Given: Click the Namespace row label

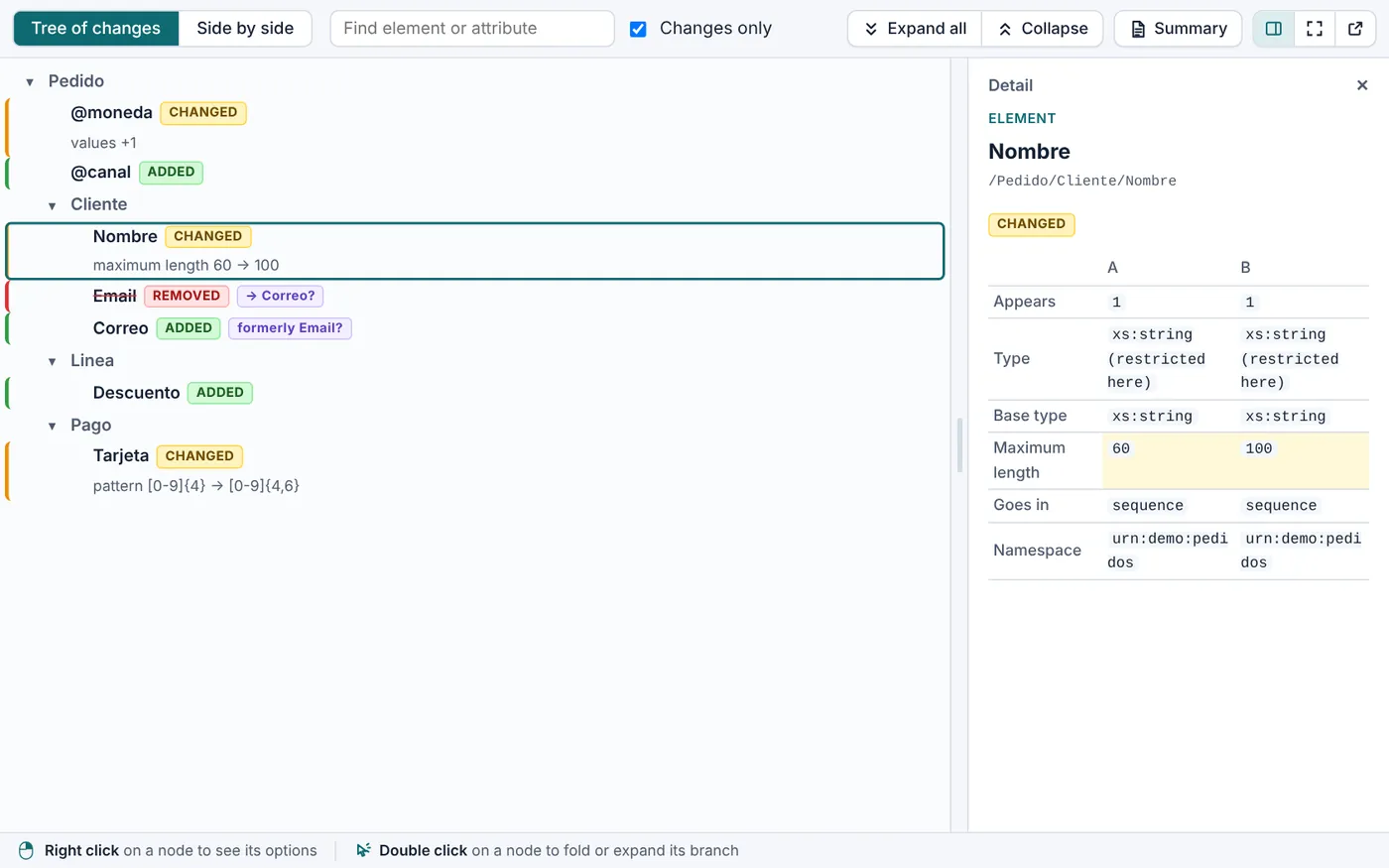Looking at the screenshot, I should (1037, 551).
